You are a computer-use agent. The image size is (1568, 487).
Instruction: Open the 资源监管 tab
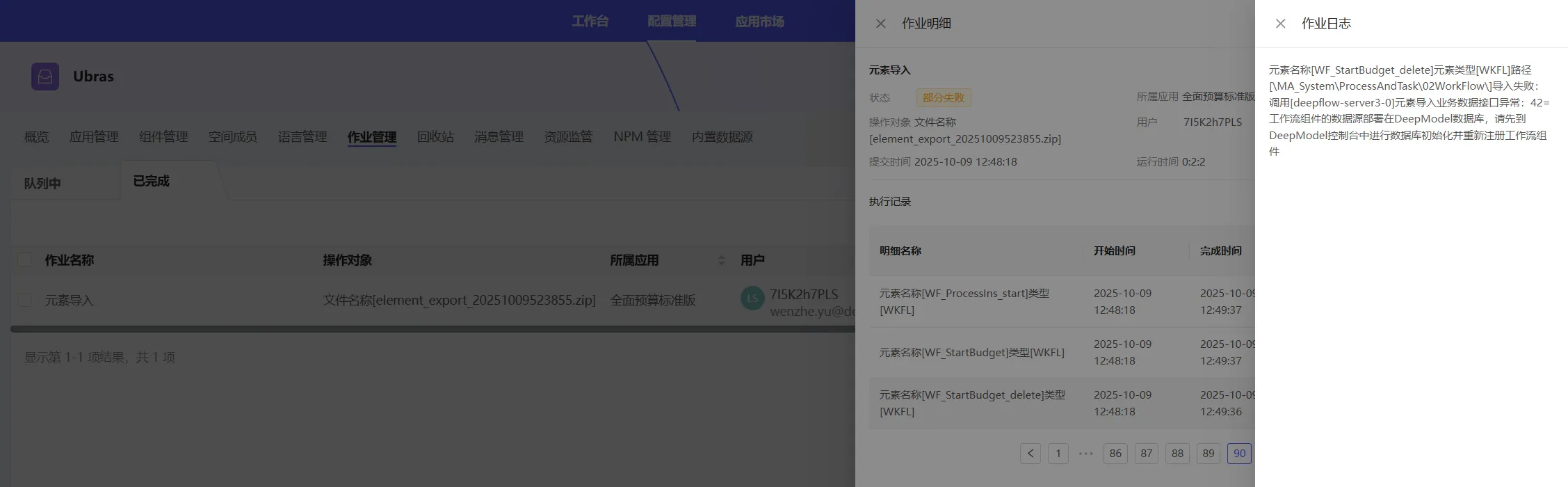(568, 137)
